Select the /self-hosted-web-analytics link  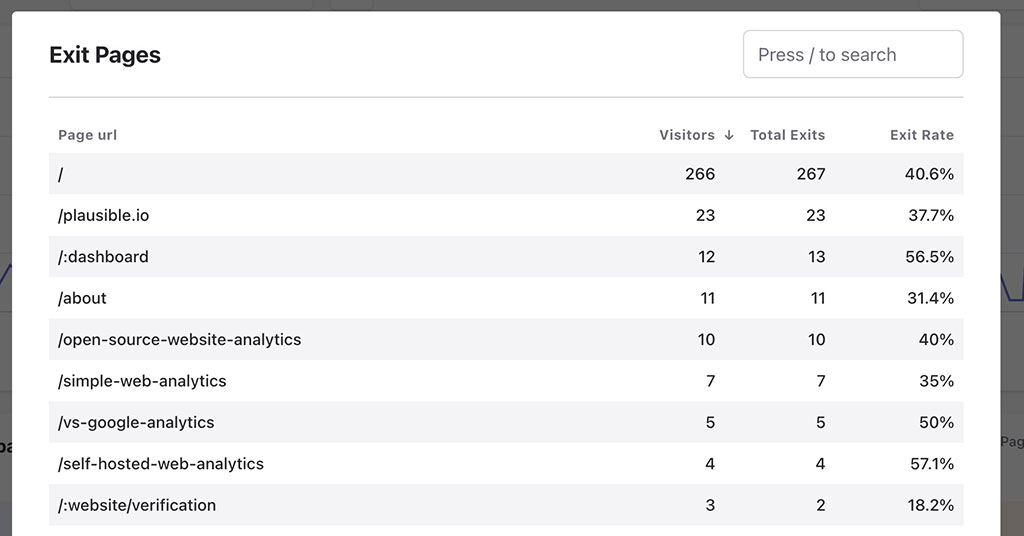(161, 464)
